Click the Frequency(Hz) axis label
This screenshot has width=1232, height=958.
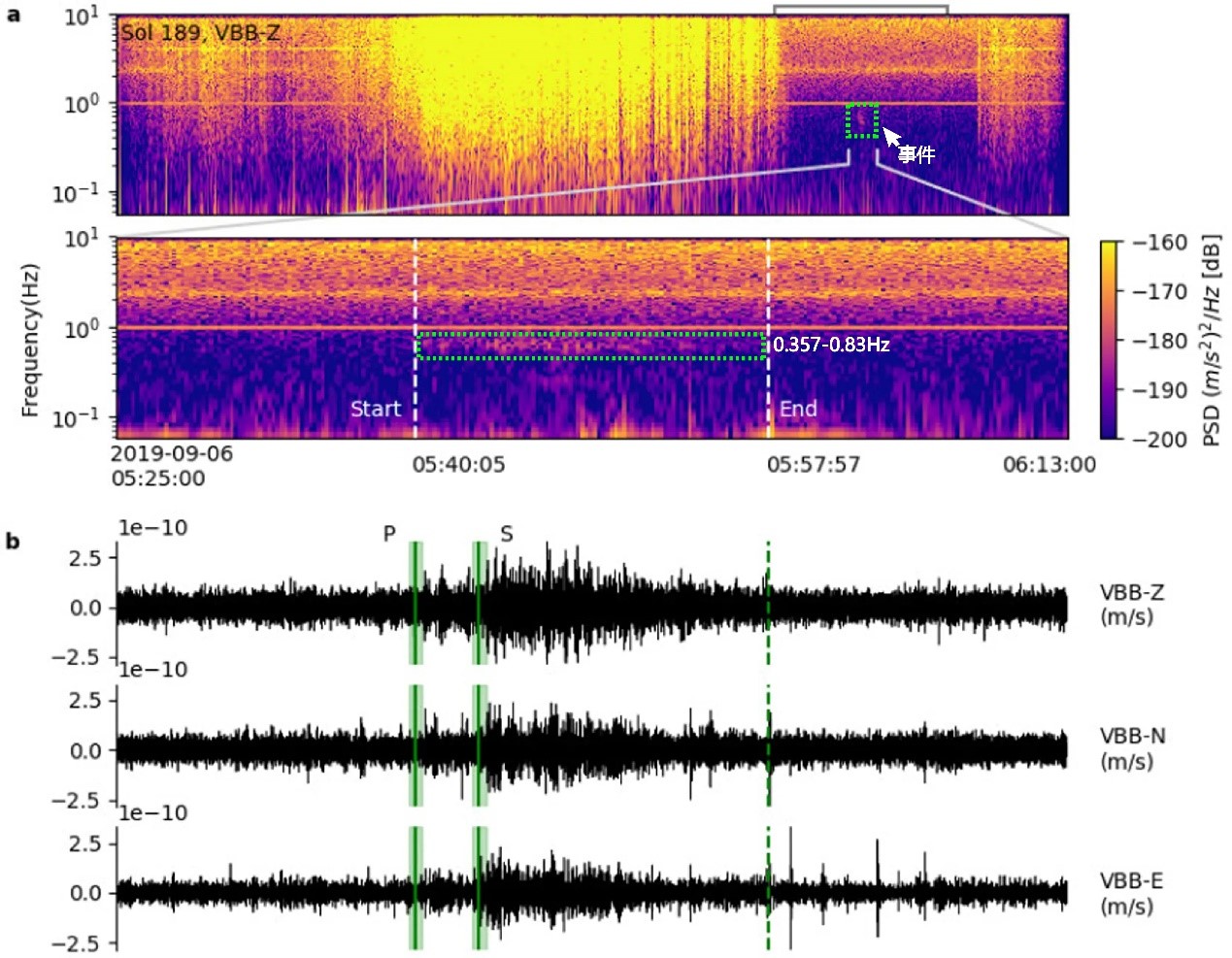[30, 340]
